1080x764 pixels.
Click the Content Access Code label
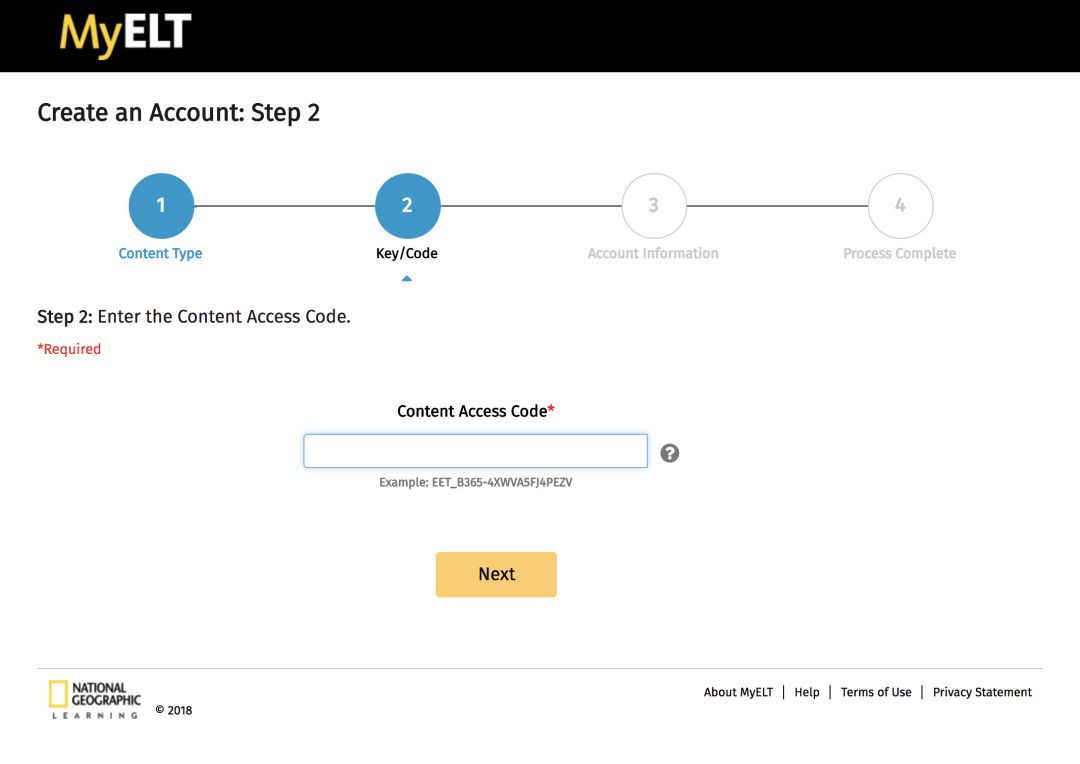point(475,411)
